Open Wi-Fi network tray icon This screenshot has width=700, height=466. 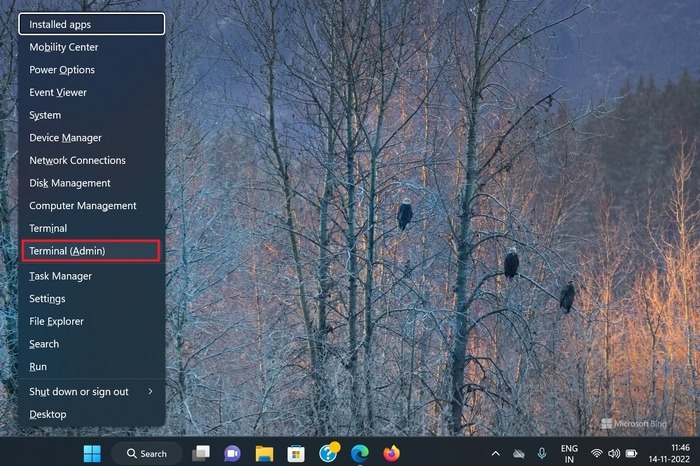coord(596,454)
